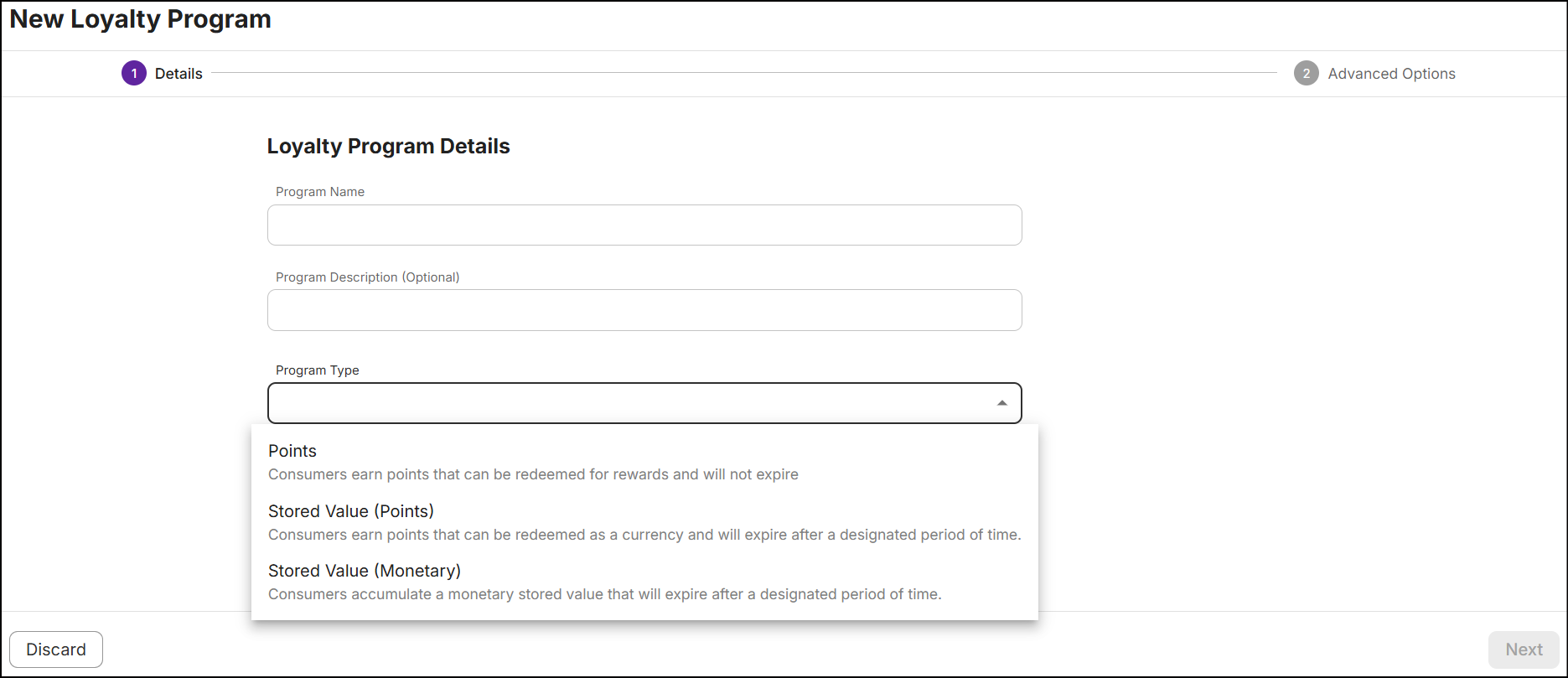The width and height of the screenshot is (1568, 678).
Task: Click the Program Description (Optional) label
Action: click(367, 277)
